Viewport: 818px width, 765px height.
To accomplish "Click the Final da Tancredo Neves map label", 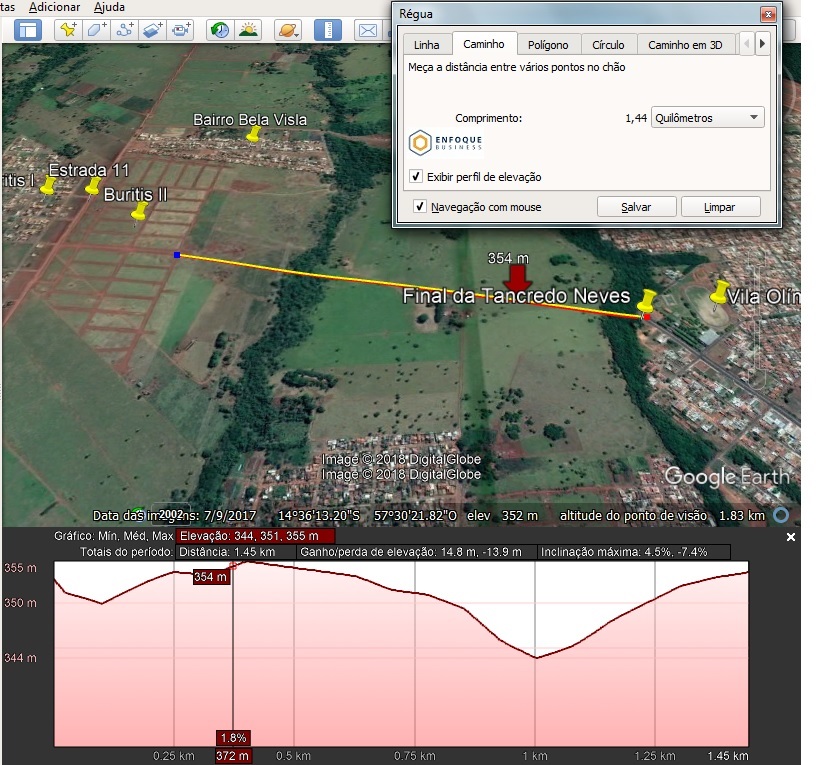I will point(516,296).
